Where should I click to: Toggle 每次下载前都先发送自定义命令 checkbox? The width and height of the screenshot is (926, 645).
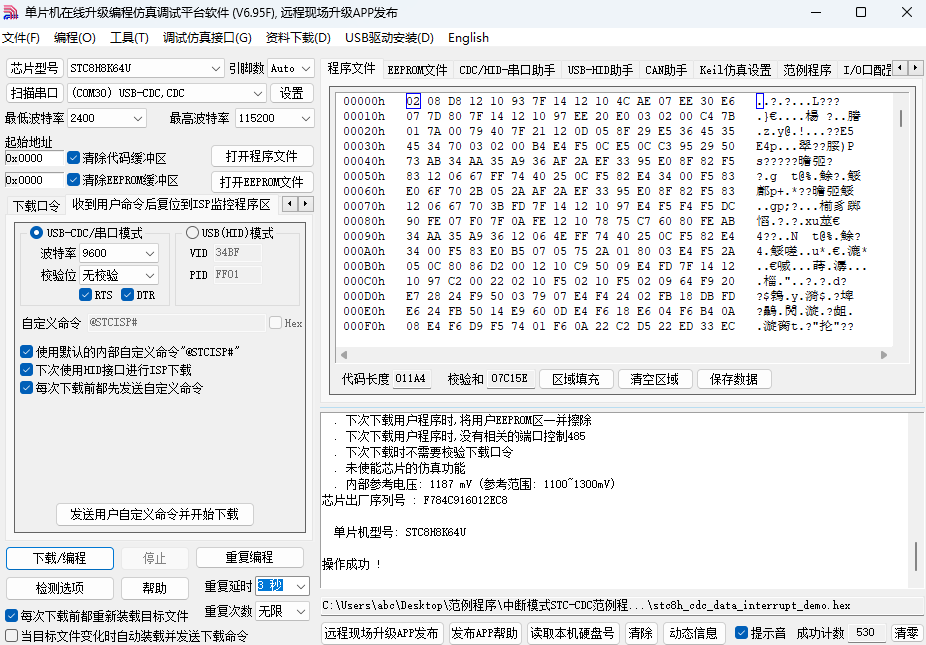(x=26, y=388)
